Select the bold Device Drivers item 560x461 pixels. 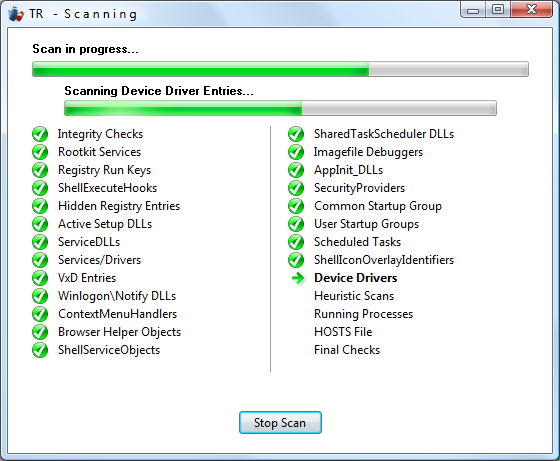pos(356,278)
